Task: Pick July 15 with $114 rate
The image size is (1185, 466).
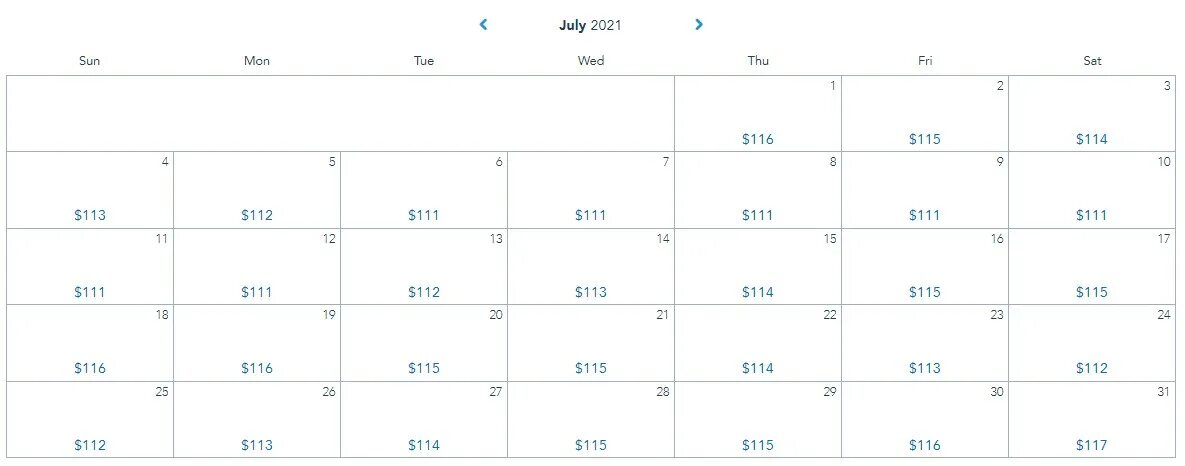Action: (x=758, y=267)
